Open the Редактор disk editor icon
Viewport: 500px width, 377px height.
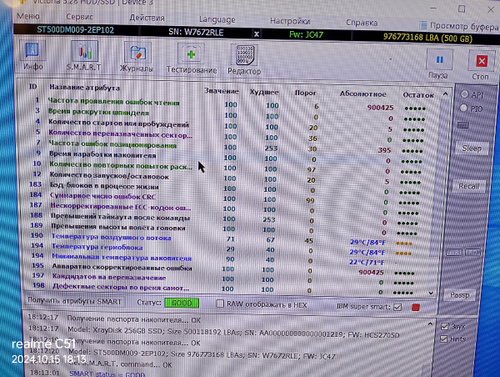pyautogui.click(x=245, y=56)
